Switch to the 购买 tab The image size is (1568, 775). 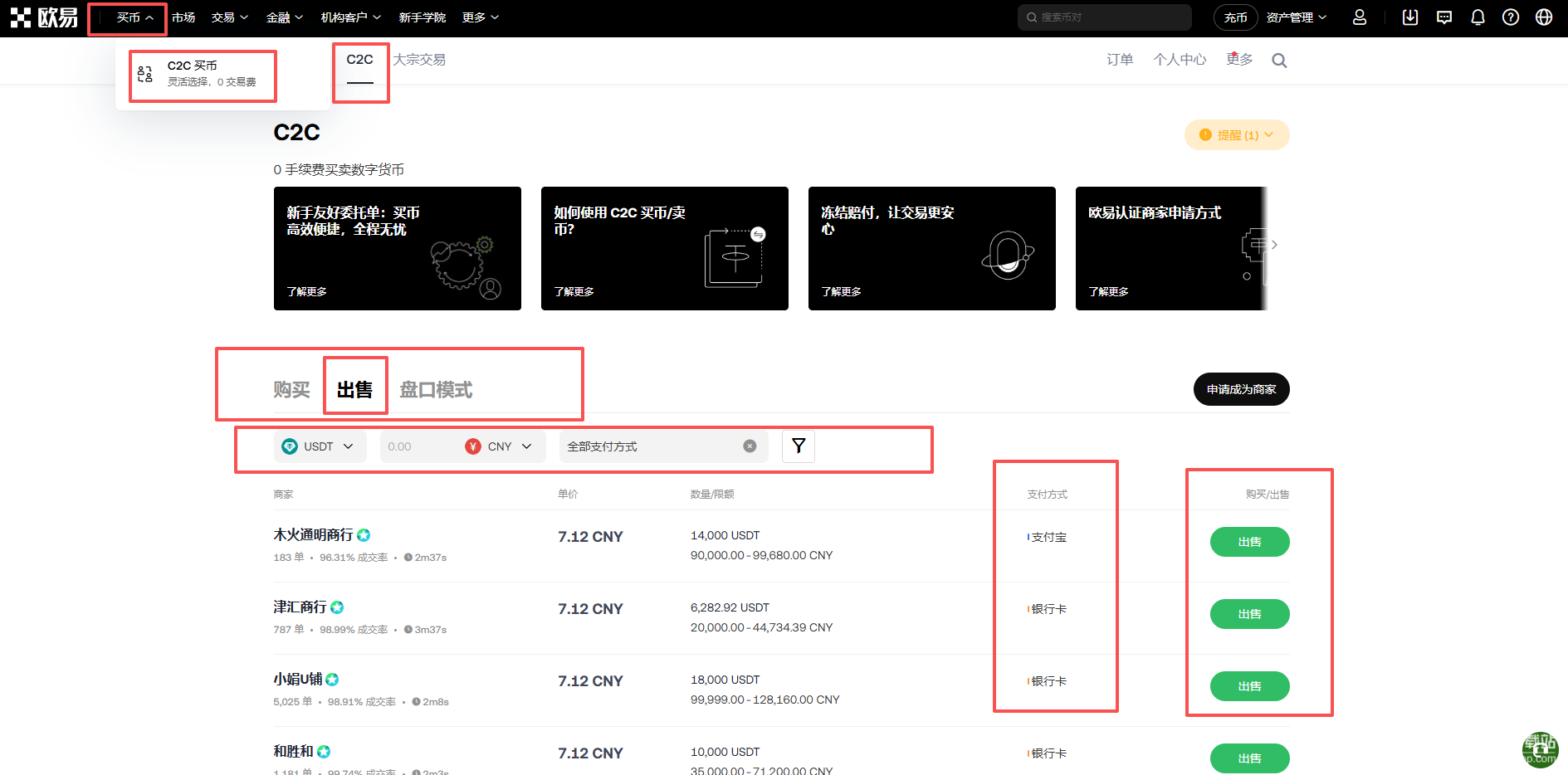(x=291, y=390)
